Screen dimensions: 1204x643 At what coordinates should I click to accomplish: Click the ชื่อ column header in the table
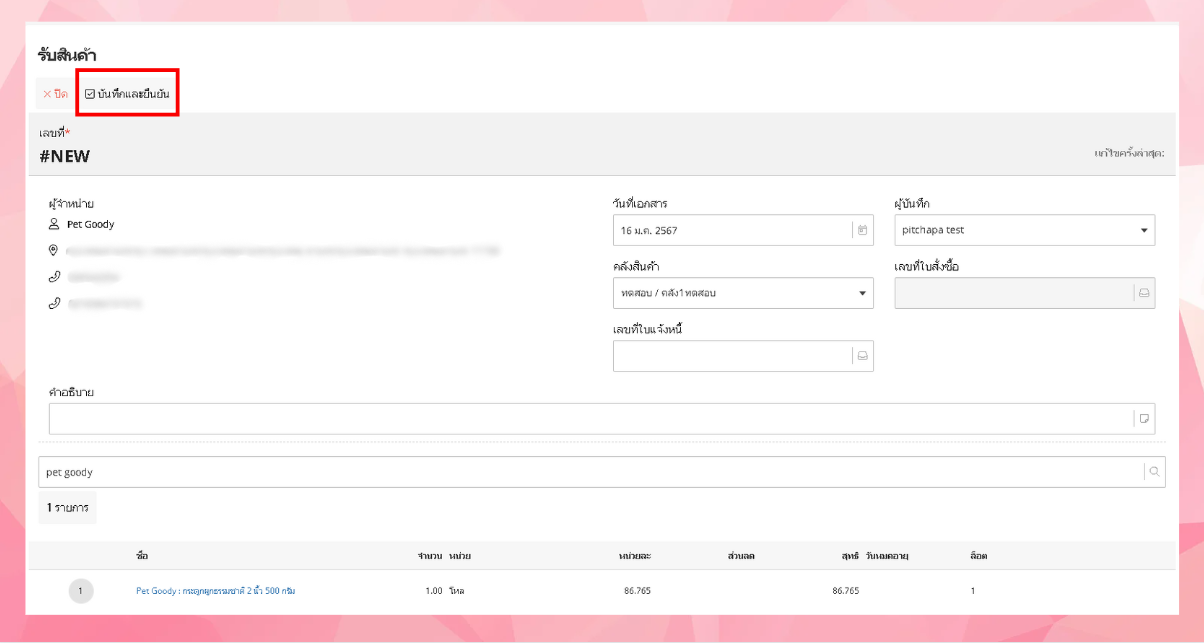click(x=142, y=555)
